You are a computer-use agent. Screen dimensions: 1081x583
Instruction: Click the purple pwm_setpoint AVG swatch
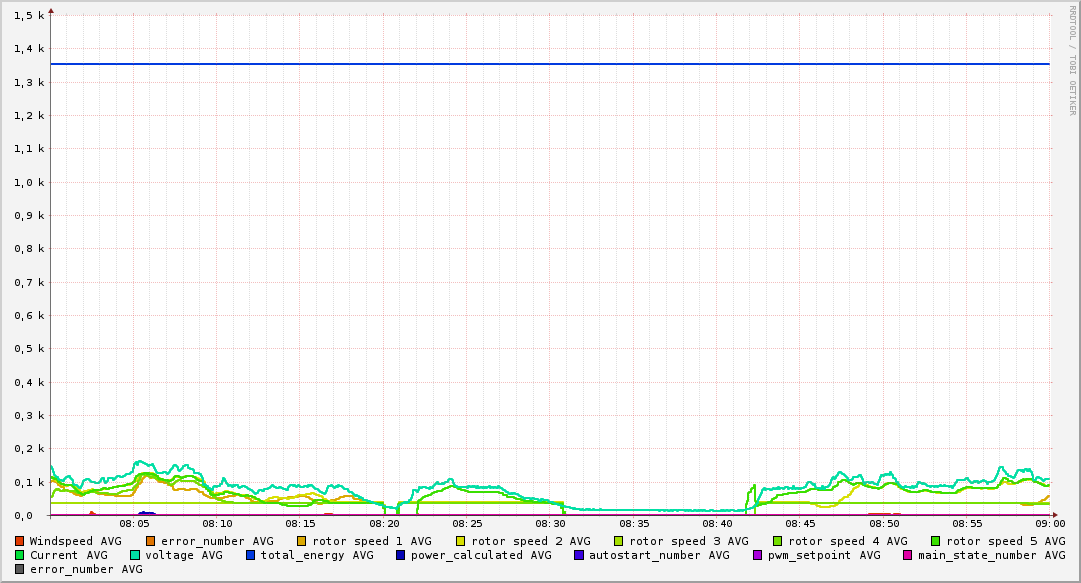point(758,555)
